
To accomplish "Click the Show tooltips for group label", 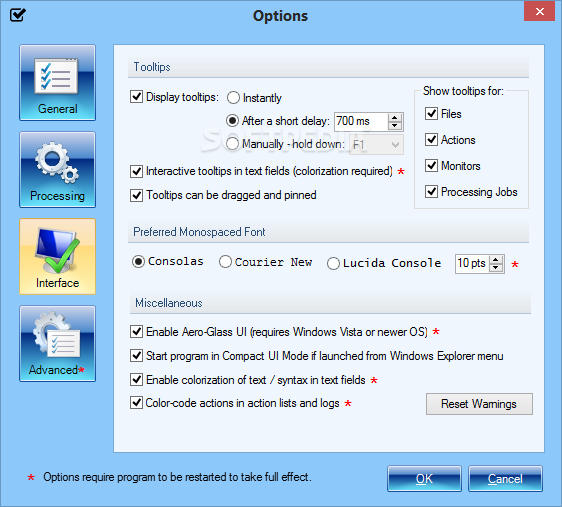I will tap(463, 91).
